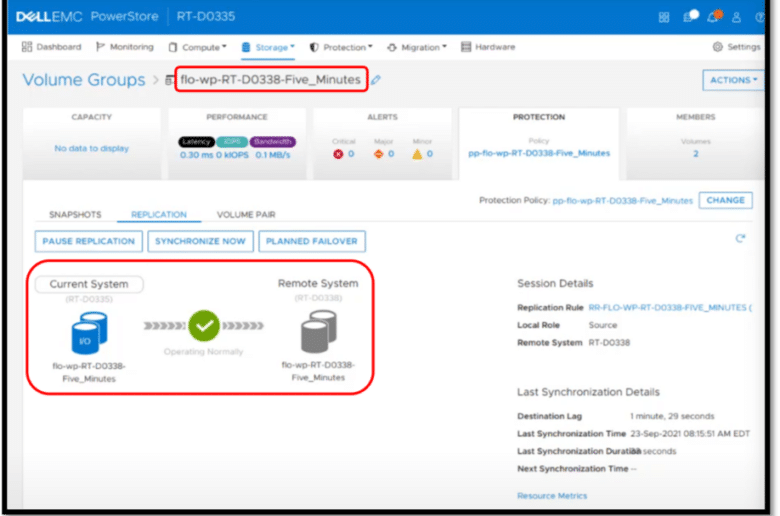Screen dimensions: 780x516
Task: Click the Settings gear icon
Action: coord(717,47)
